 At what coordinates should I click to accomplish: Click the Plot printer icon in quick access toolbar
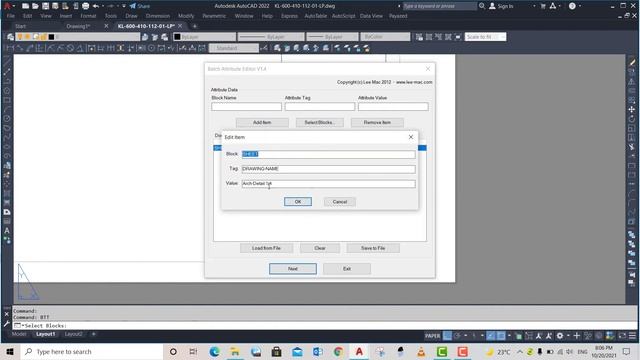point(85,6)
